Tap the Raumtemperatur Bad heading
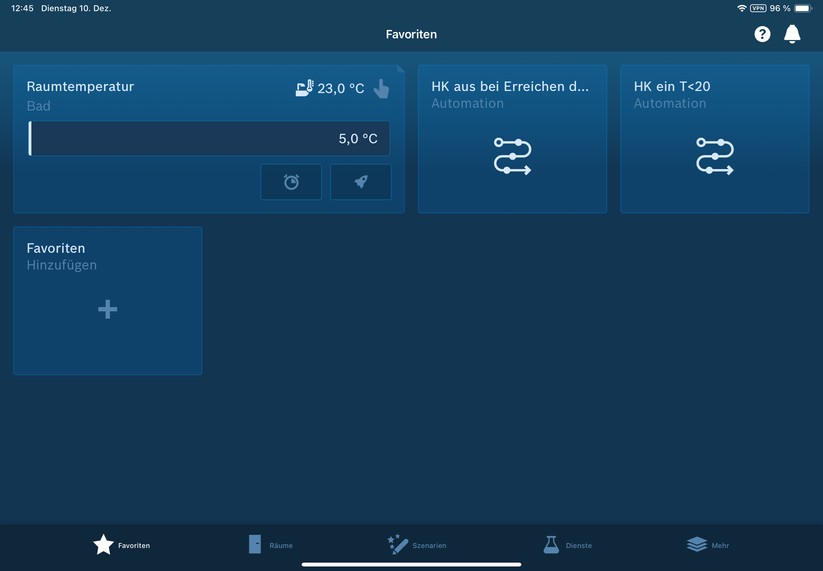The width and height of the screenshot is (823, 571). coord(80,87)
